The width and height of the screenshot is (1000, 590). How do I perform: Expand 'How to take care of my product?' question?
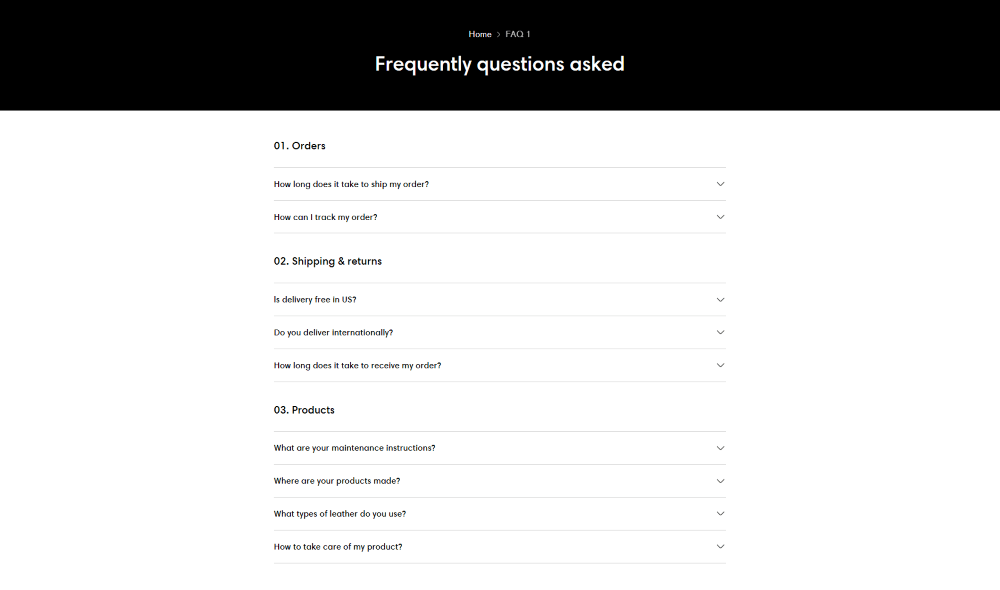[x=338, y=547]
